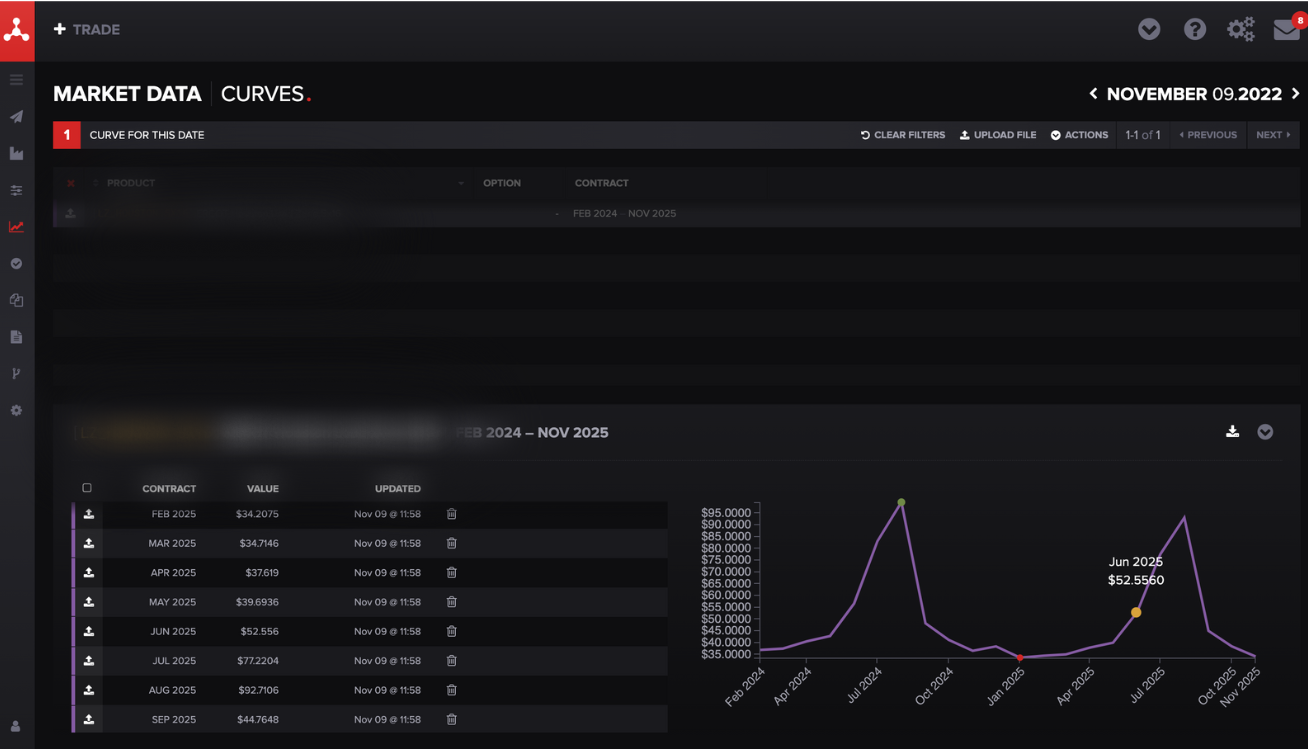1308x749 pixels.
Task: Collapse the curve panel chevron
Action: pos(1265,432)
